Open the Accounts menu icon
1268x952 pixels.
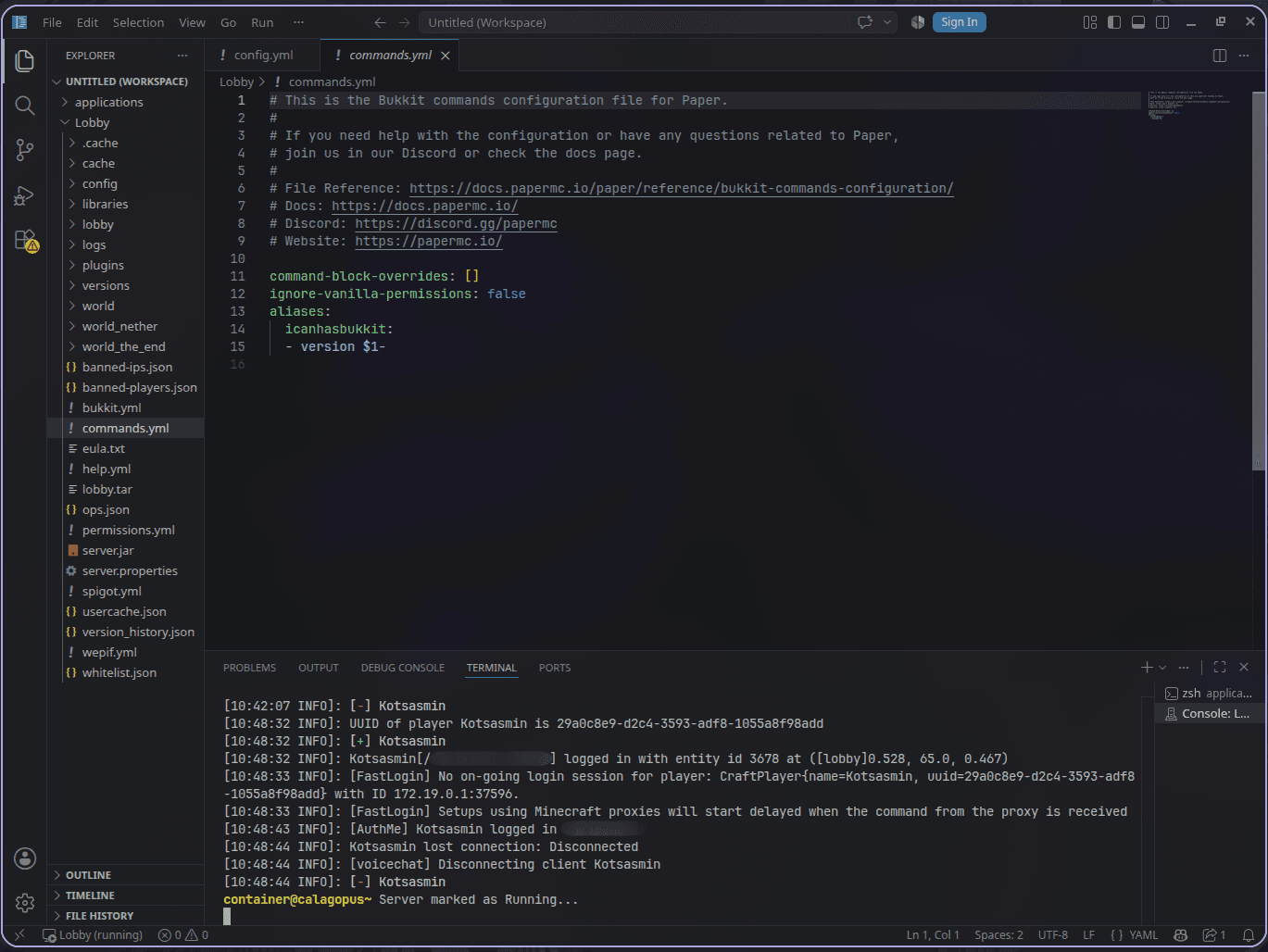pyautogui.click(x=25, y=858)
